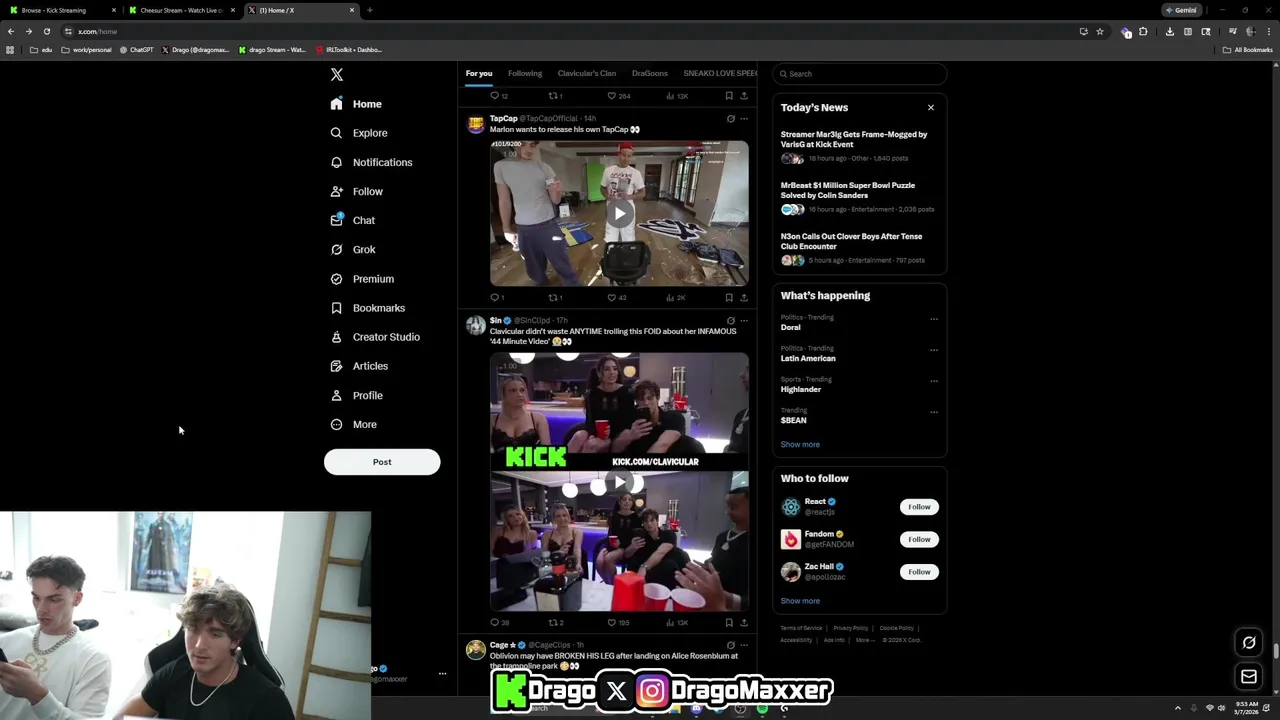
Task: Follow the React account
Action: tap(919, 507)
